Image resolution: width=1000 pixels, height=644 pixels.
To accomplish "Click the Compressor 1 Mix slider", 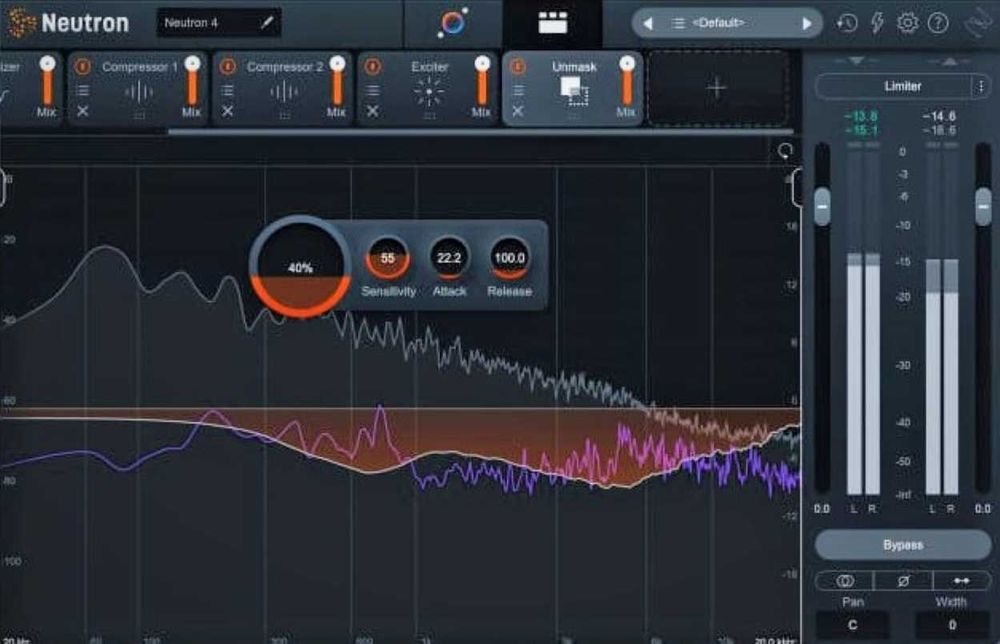I will 192,81.
